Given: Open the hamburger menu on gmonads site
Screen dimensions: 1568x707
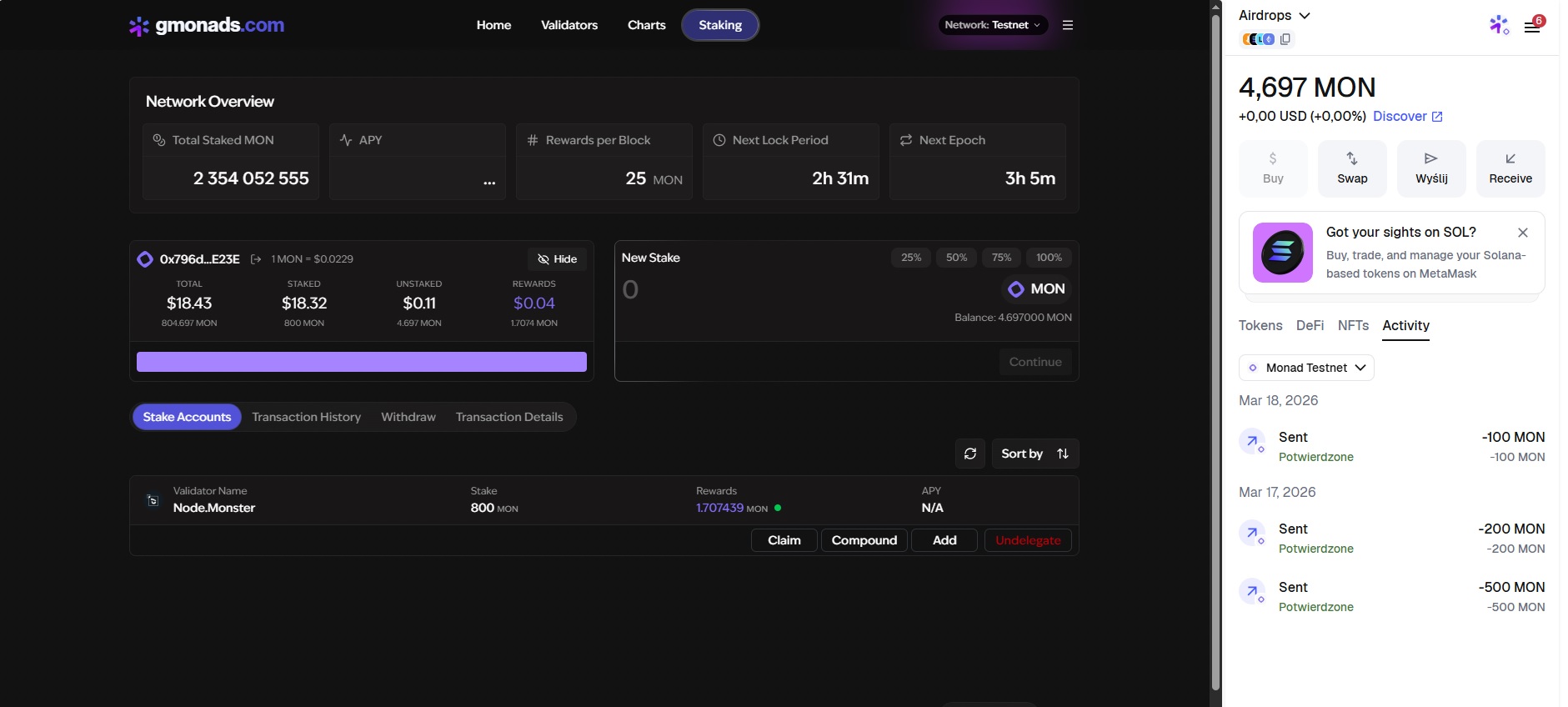Looking at the screenshot, I should pos(1067,25).
